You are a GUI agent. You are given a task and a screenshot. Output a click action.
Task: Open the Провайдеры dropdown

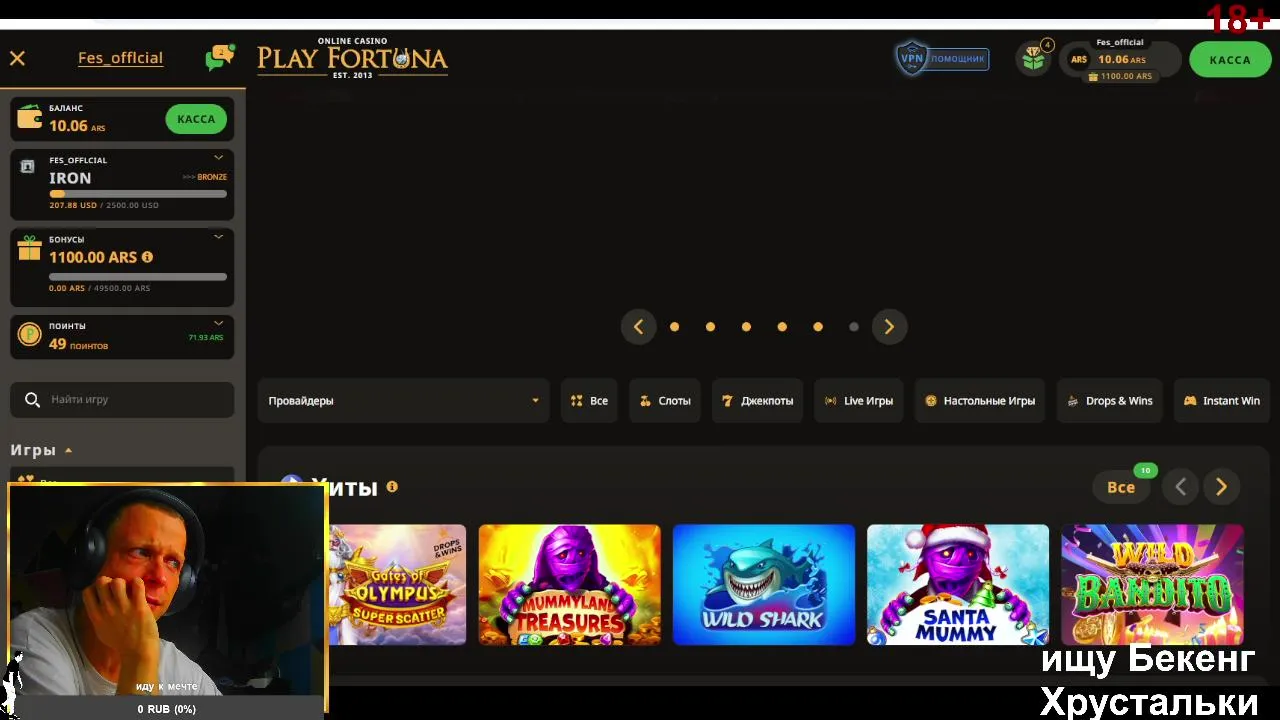pos(403,400)
